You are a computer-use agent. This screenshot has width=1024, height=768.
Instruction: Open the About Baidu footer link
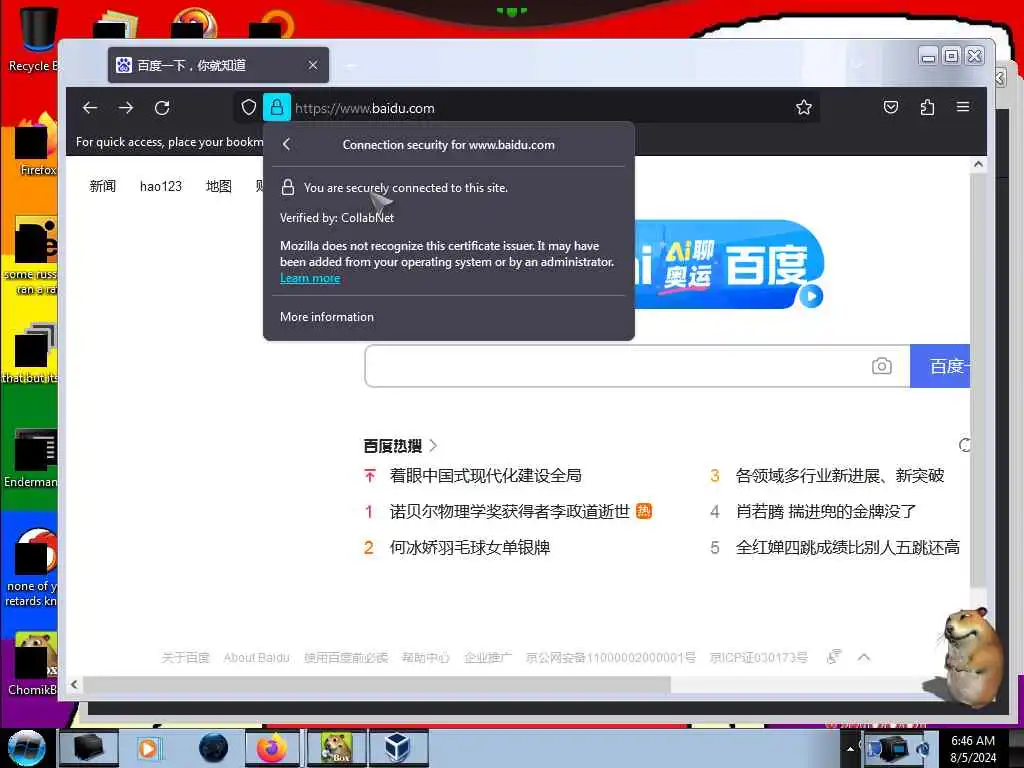[x=257, y=658]
